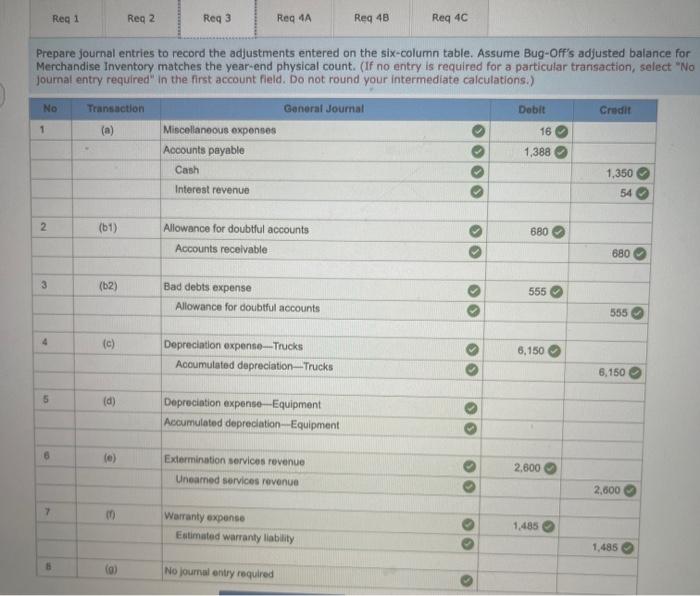Click the Accumulated depreciation—Equipment field
Screen dimensions: 700x596
[321, 425]
